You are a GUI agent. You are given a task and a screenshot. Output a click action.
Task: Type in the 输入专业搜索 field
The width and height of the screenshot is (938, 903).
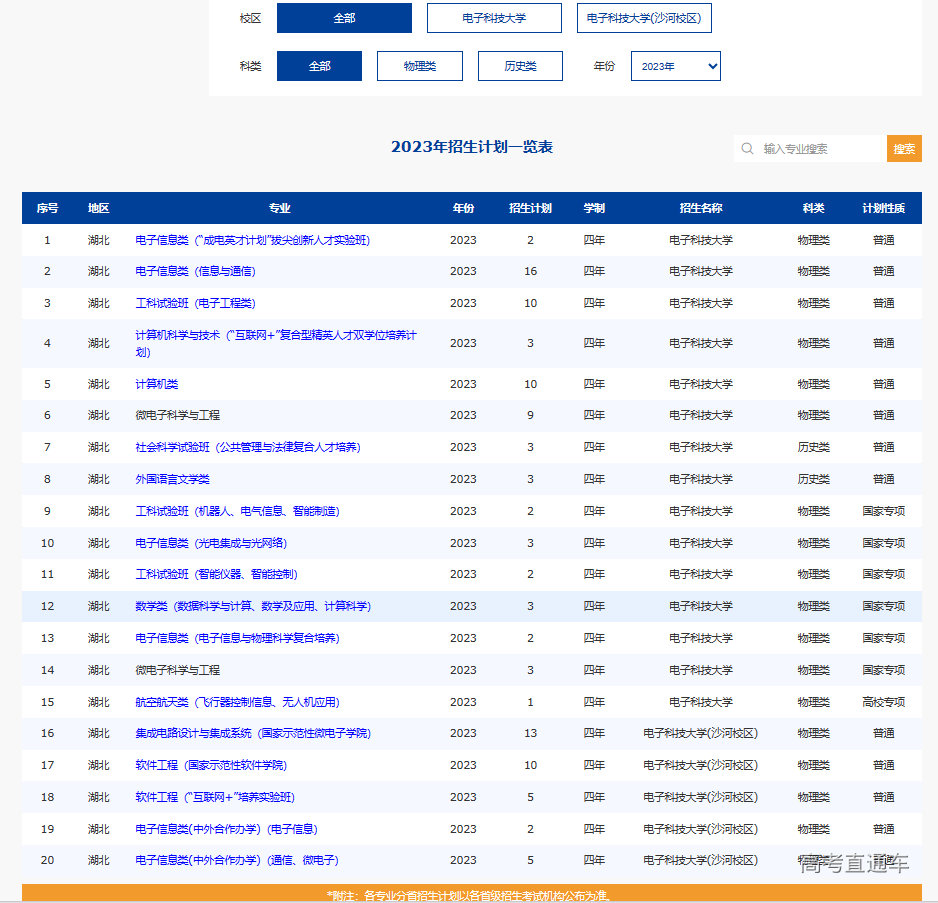[818, 149]
